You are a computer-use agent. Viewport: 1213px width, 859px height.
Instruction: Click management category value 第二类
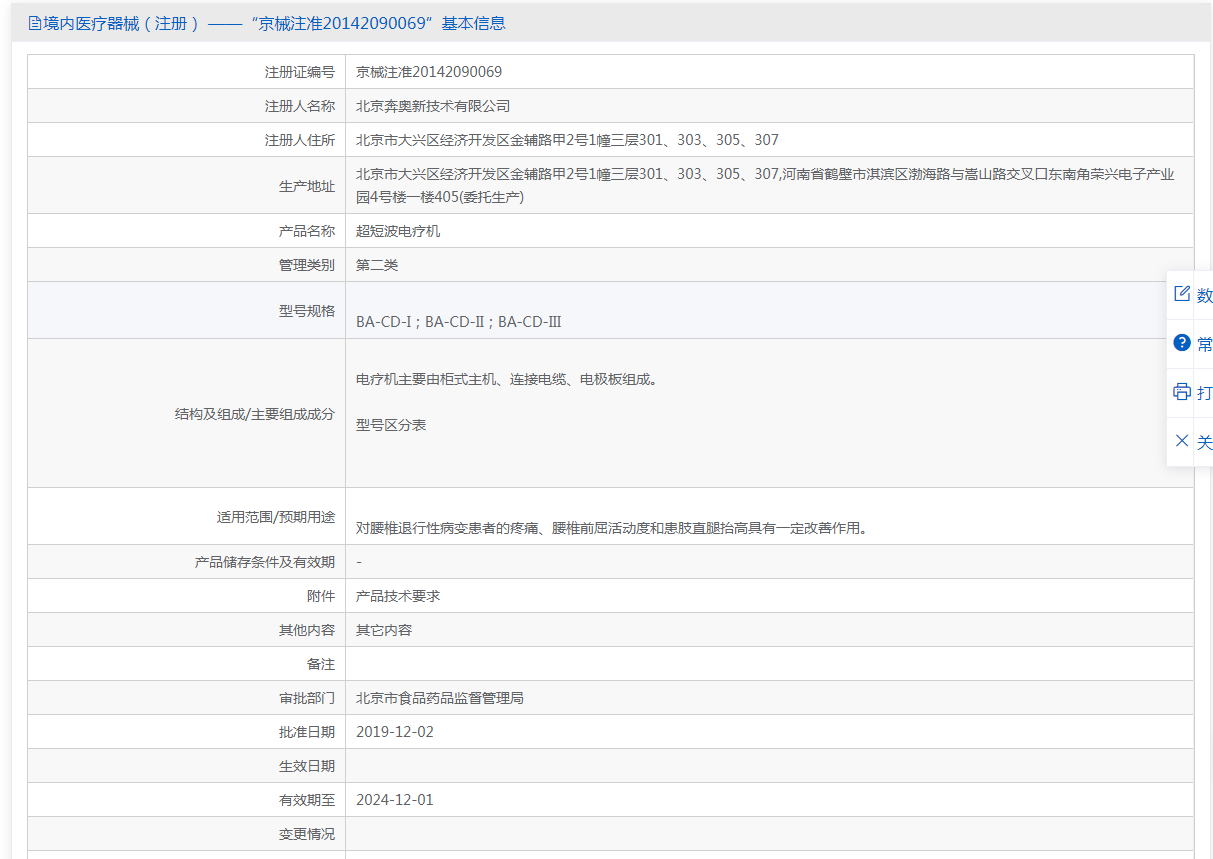pos(377,265)
